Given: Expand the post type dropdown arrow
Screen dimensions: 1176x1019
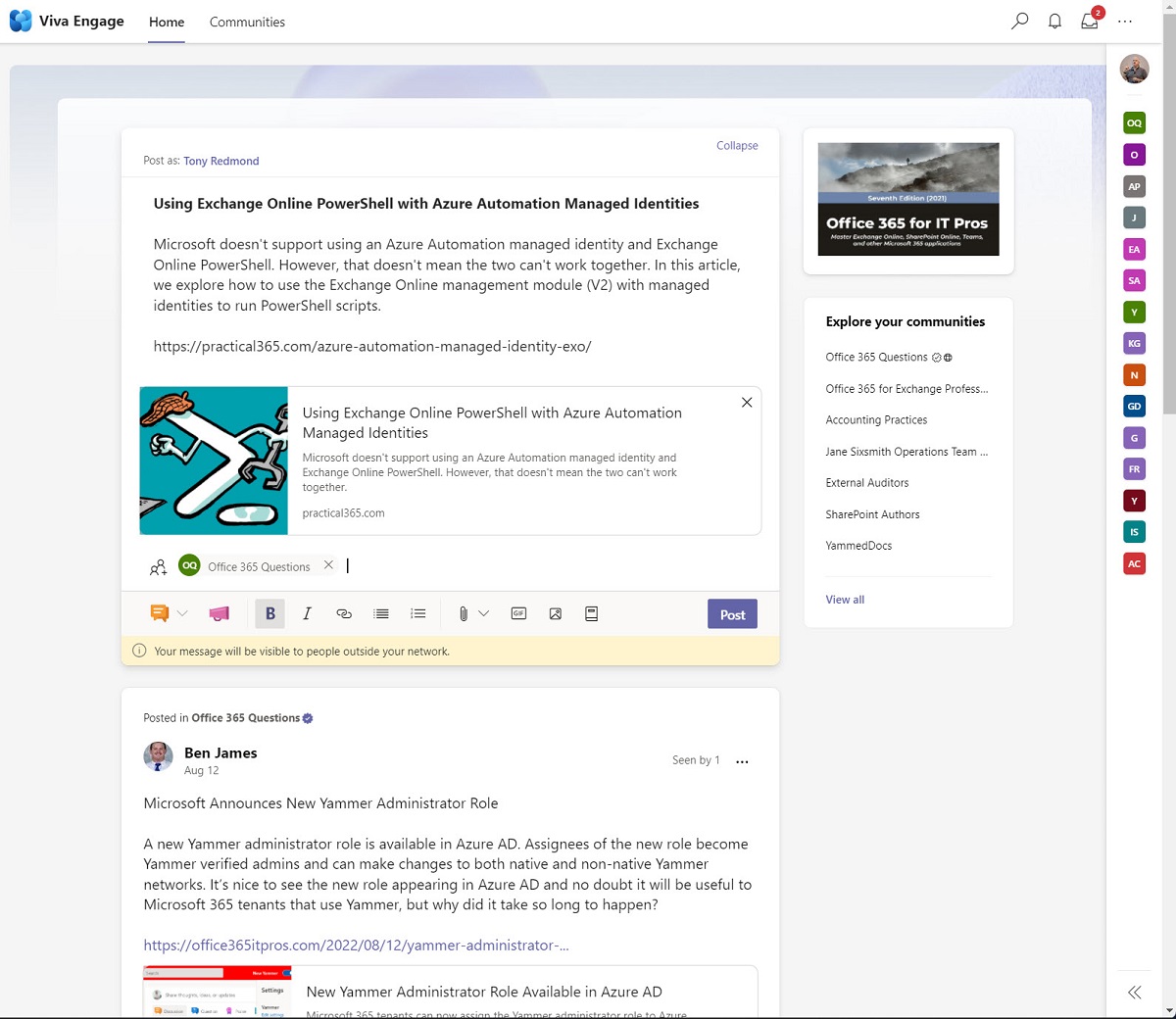Looking at the screenshot, I should [x=182, y=613].
